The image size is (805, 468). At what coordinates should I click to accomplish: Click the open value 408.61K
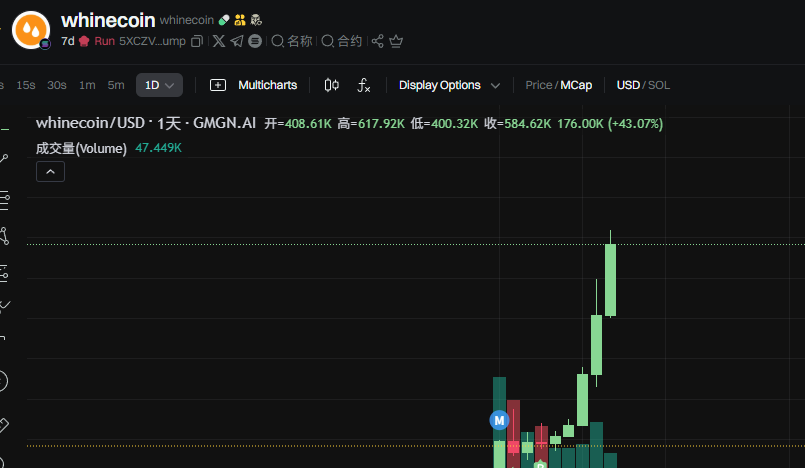(308, 124)
